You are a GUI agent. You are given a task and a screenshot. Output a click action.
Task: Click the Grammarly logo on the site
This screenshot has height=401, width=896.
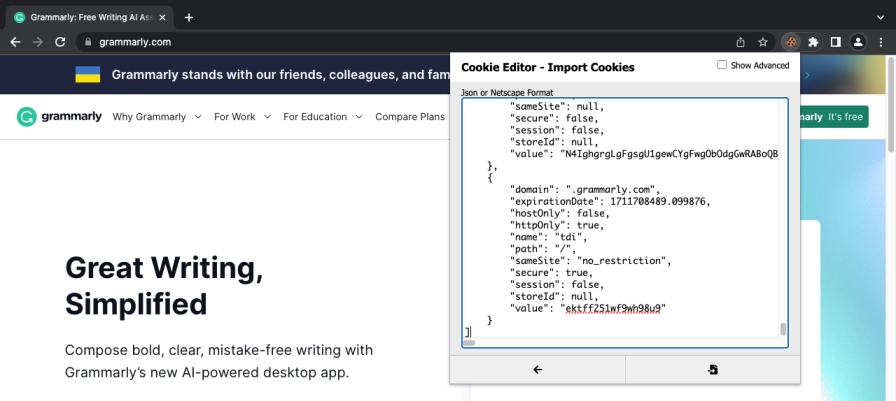pyautogui.click(x=59, y=117)
